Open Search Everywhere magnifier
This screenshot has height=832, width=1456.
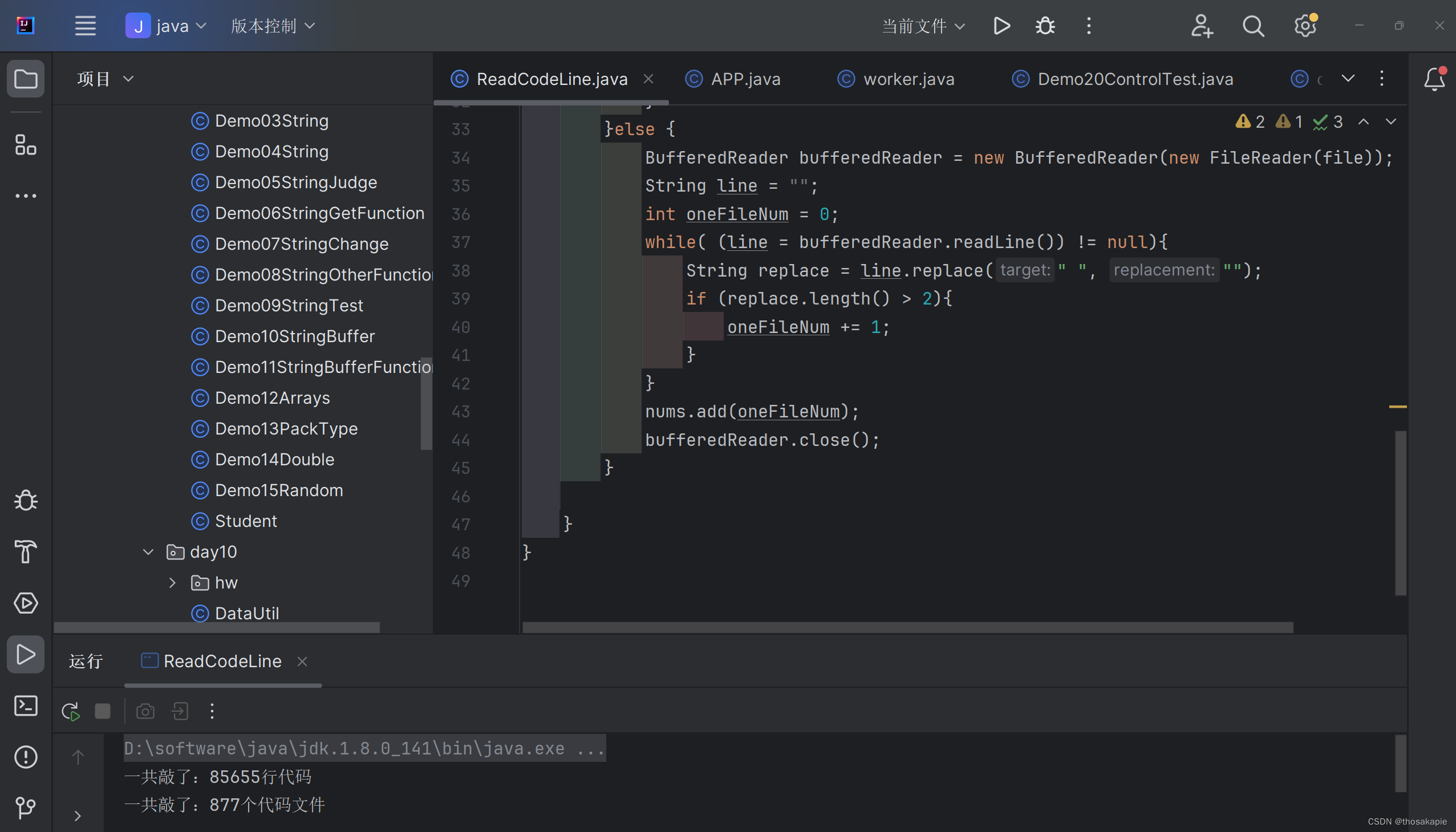click(x=1253, y=26)
